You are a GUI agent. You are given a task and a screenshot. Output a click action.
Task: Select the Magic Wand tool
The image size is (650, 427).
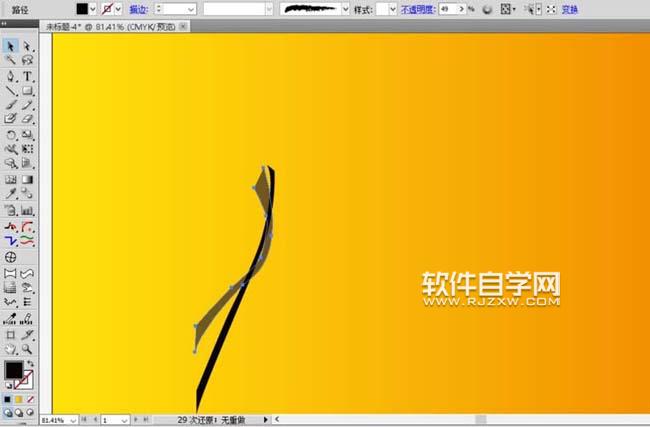click(10, 60)
